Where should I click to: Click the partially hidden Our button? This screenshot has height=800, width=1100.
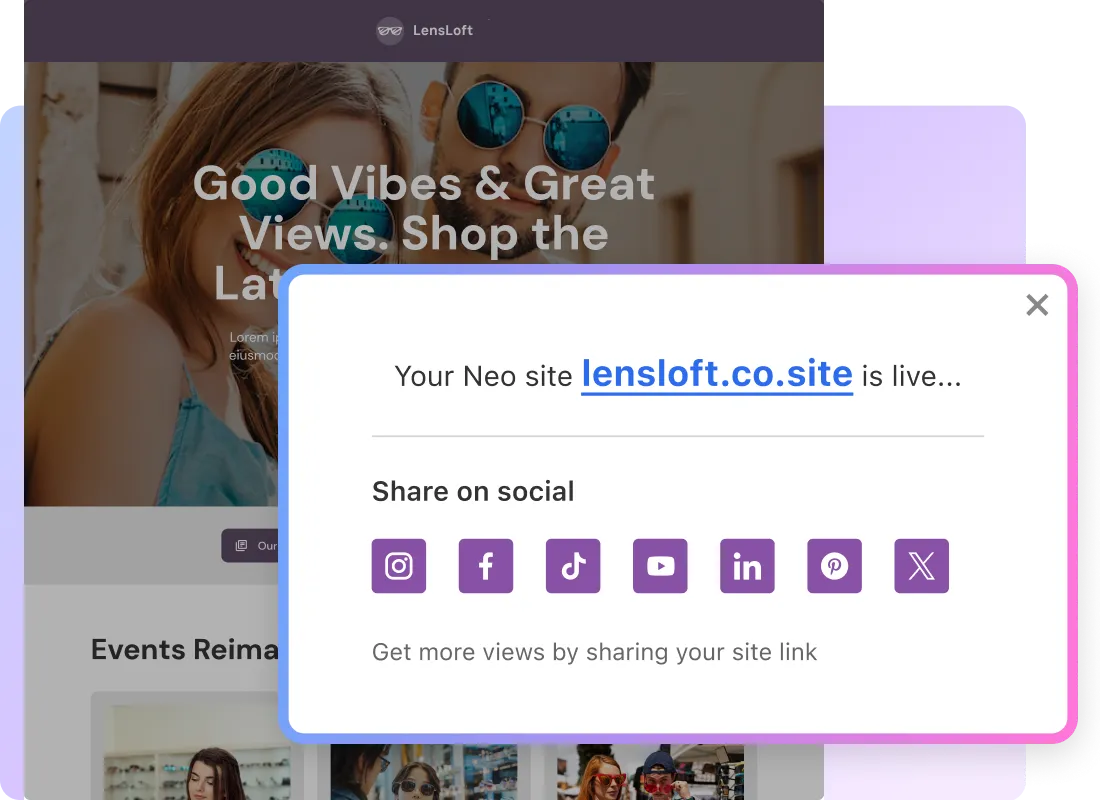point(250,545)
